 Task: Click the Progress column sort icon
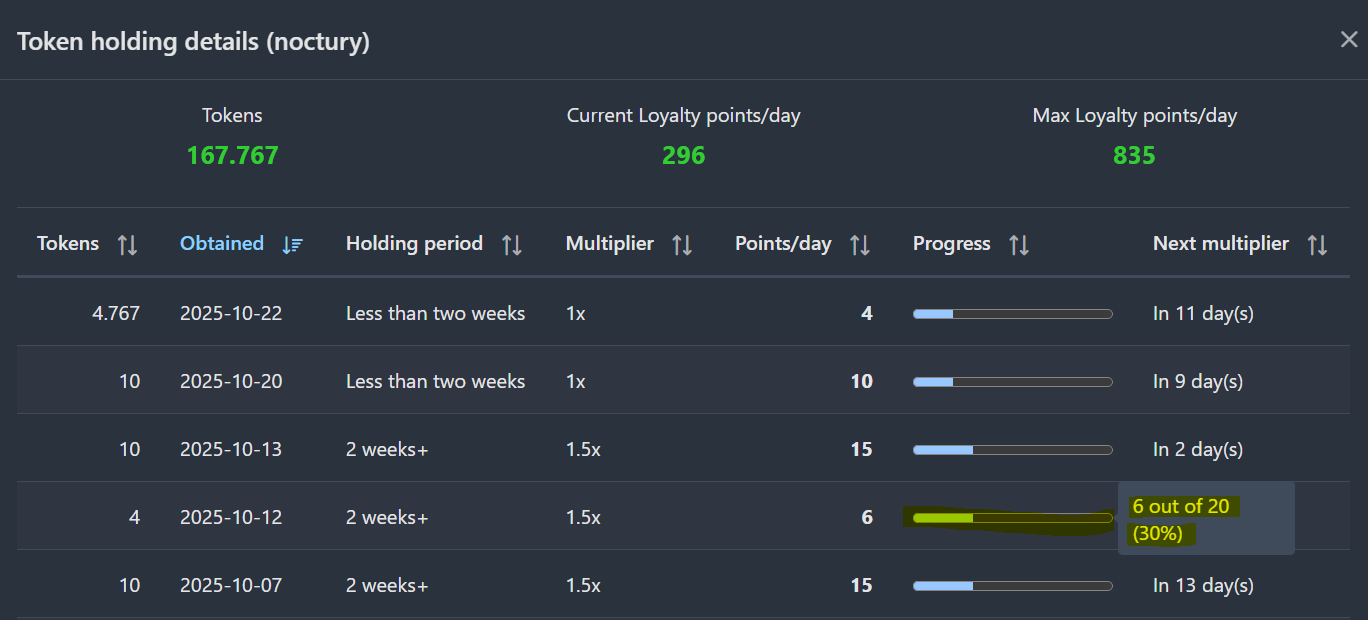coord(1019,245)
